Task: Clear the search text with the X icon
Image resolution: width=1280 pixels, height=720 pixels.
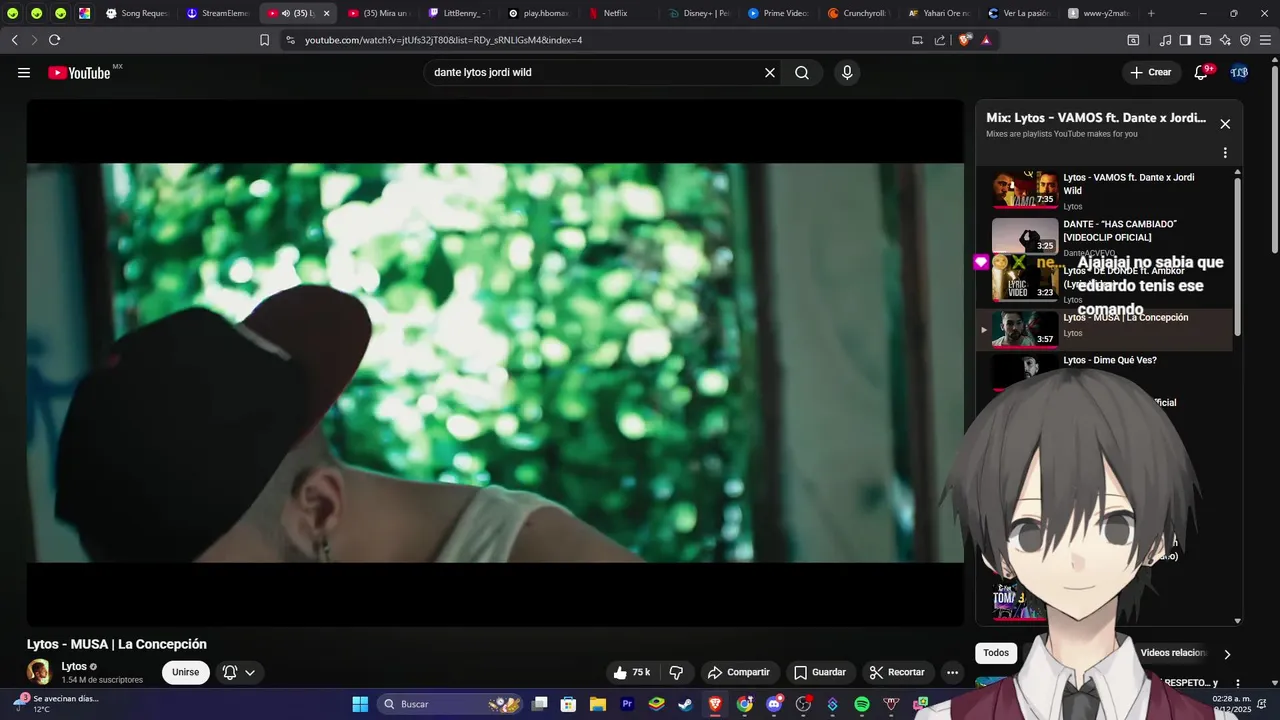Action: pos(770,73)
